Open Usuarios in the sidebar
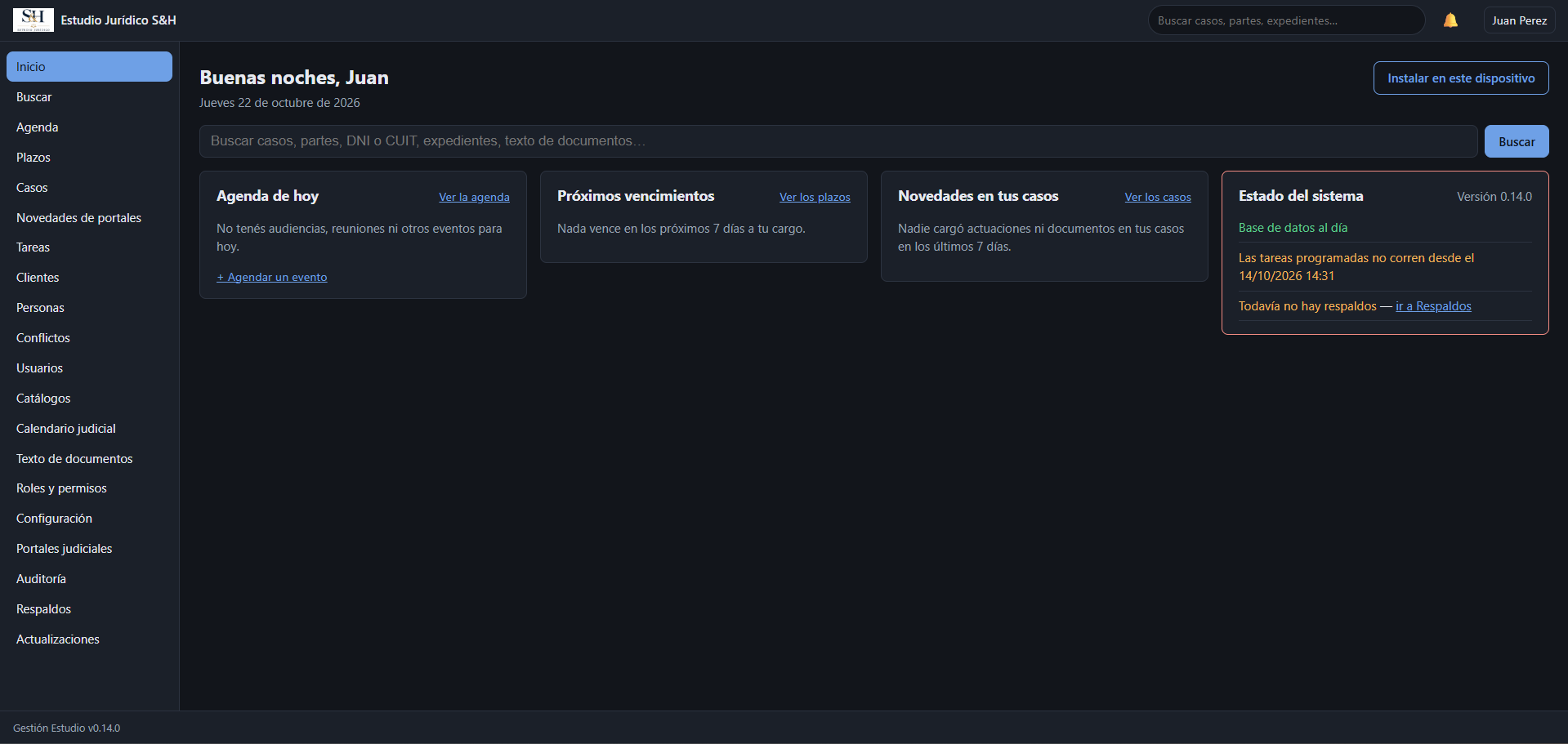Viewport: 1568px width, 744px height. click(89, 368)
